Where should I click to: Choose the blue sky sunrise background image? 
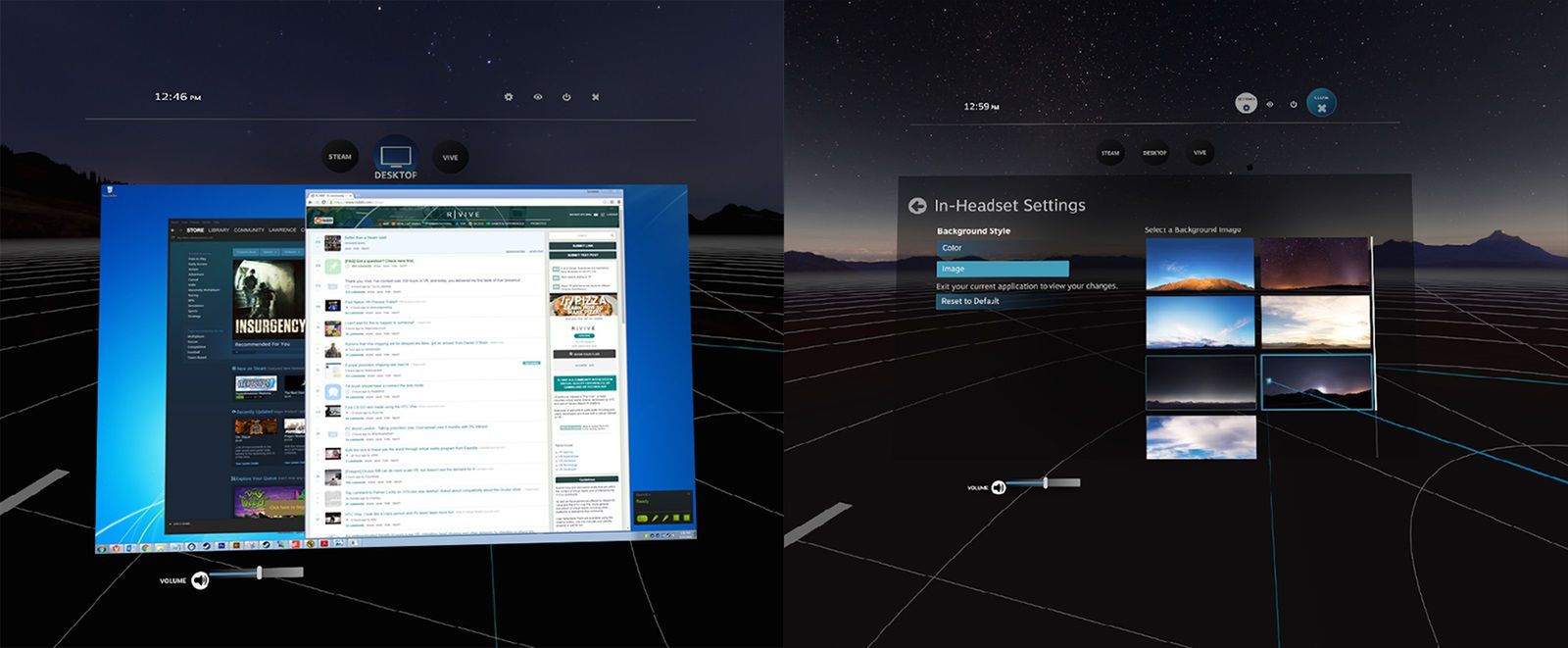(1200, 323)
